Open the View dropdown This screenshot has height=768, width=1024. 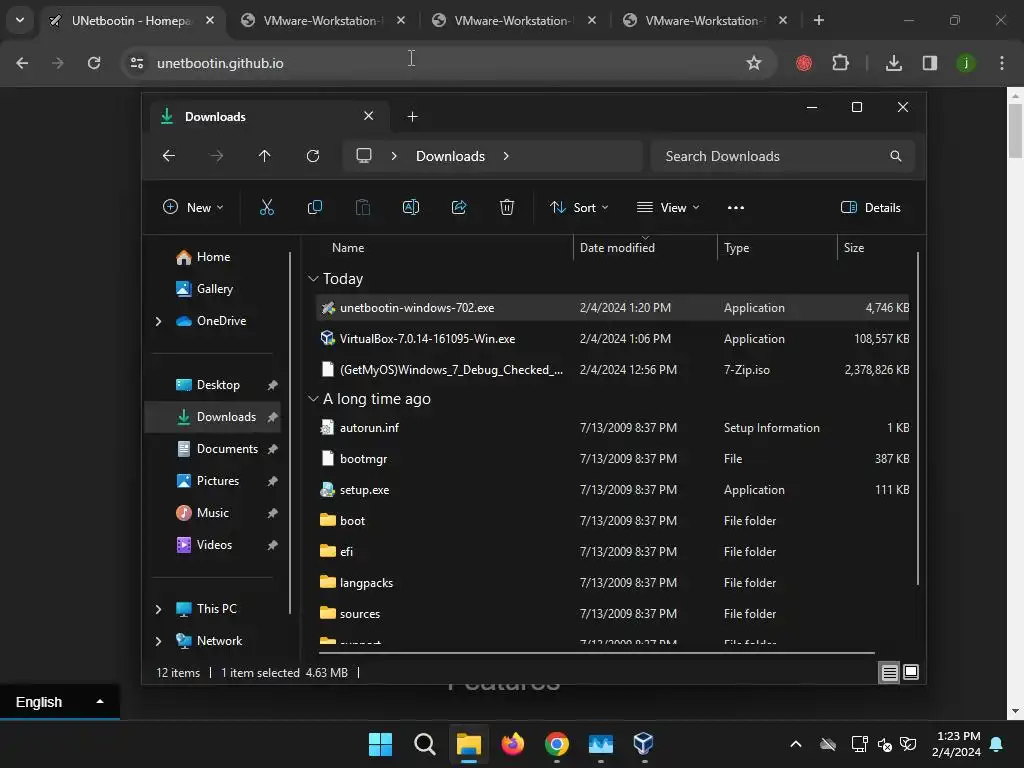668,208
